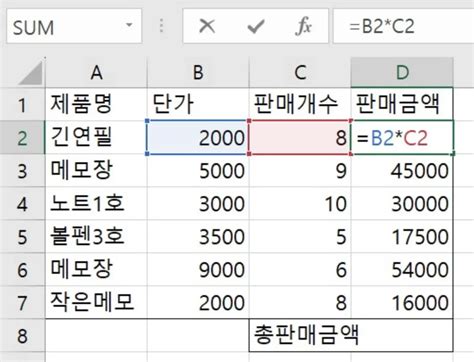Image resolution: width=474 pixels, height=362 pixels.
Task: Click cell A3 containing 메모장
Action: click(96, 171)
